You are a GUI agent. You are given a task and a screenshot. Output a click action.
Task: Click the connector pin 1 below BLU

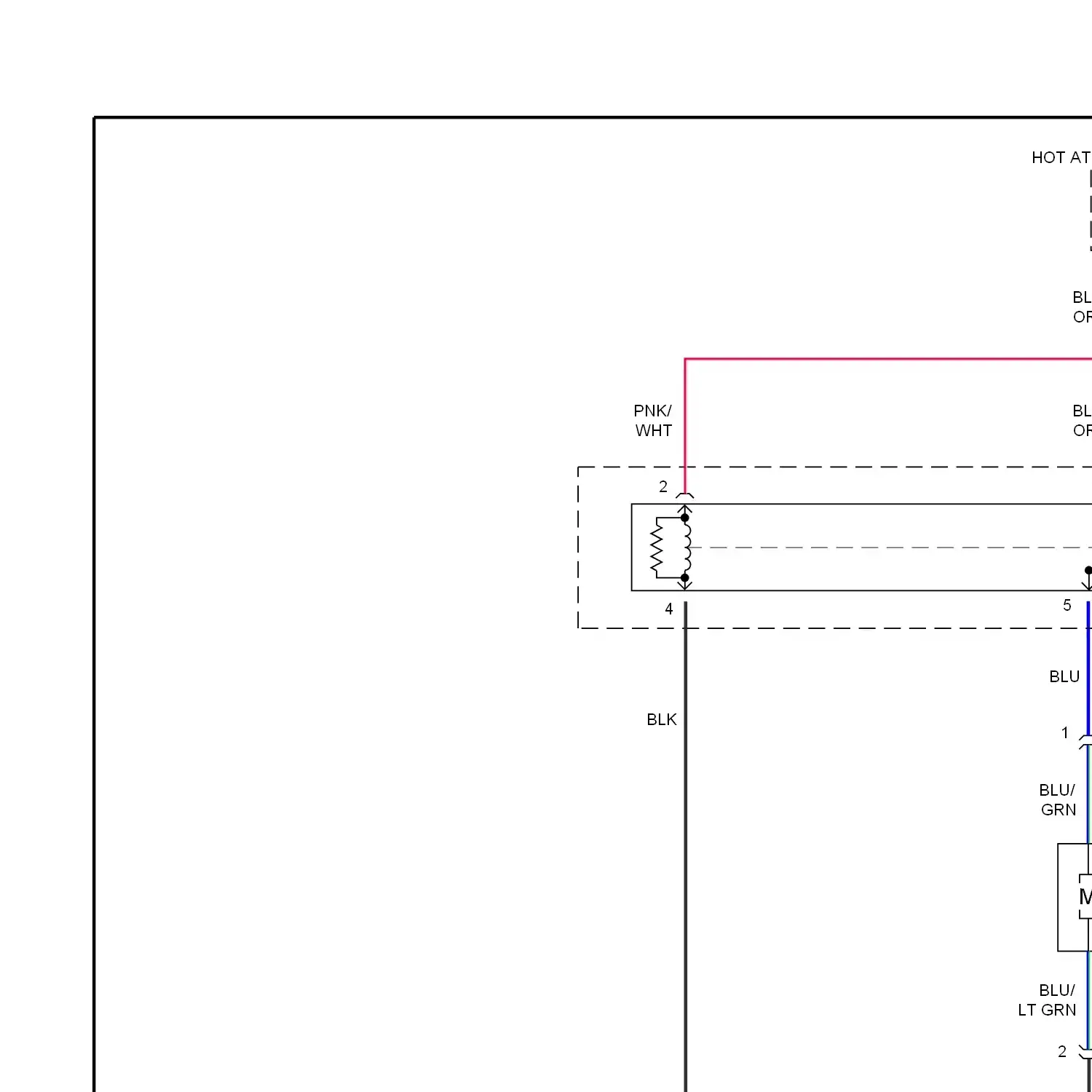tap(1065, 732)
